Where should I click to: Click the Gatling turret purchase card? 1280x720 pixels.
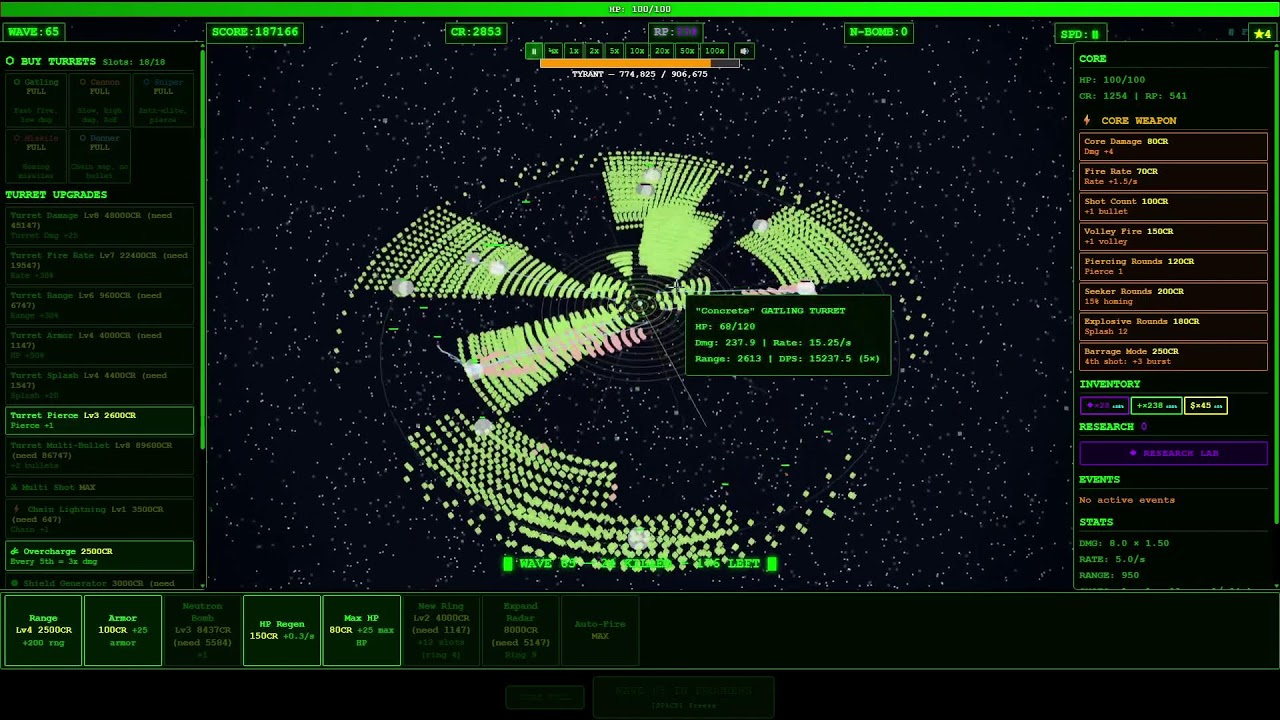[36, 100]
